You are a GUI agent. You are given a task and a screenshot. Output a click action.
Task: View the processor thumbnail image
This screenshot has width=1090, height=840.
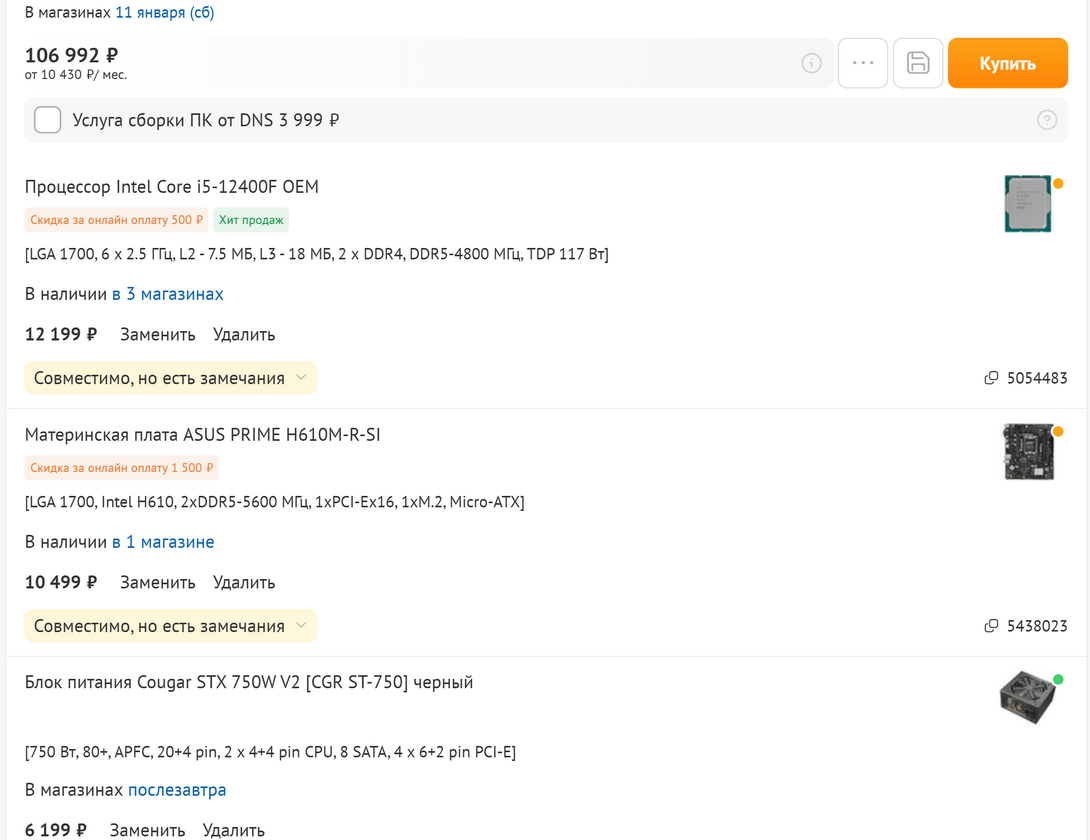click(x=1027, y=204)
